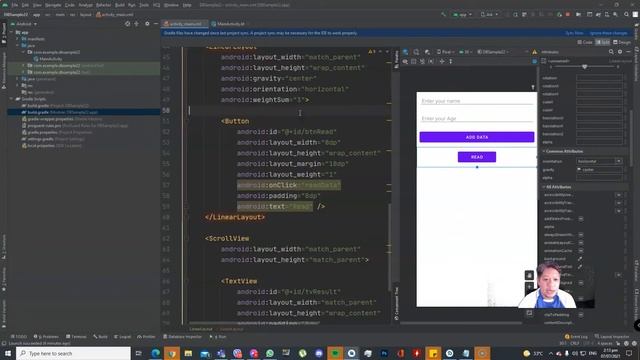Click the view options eye icon in design toolbar
640x360 pixels.
pos(405,61)
